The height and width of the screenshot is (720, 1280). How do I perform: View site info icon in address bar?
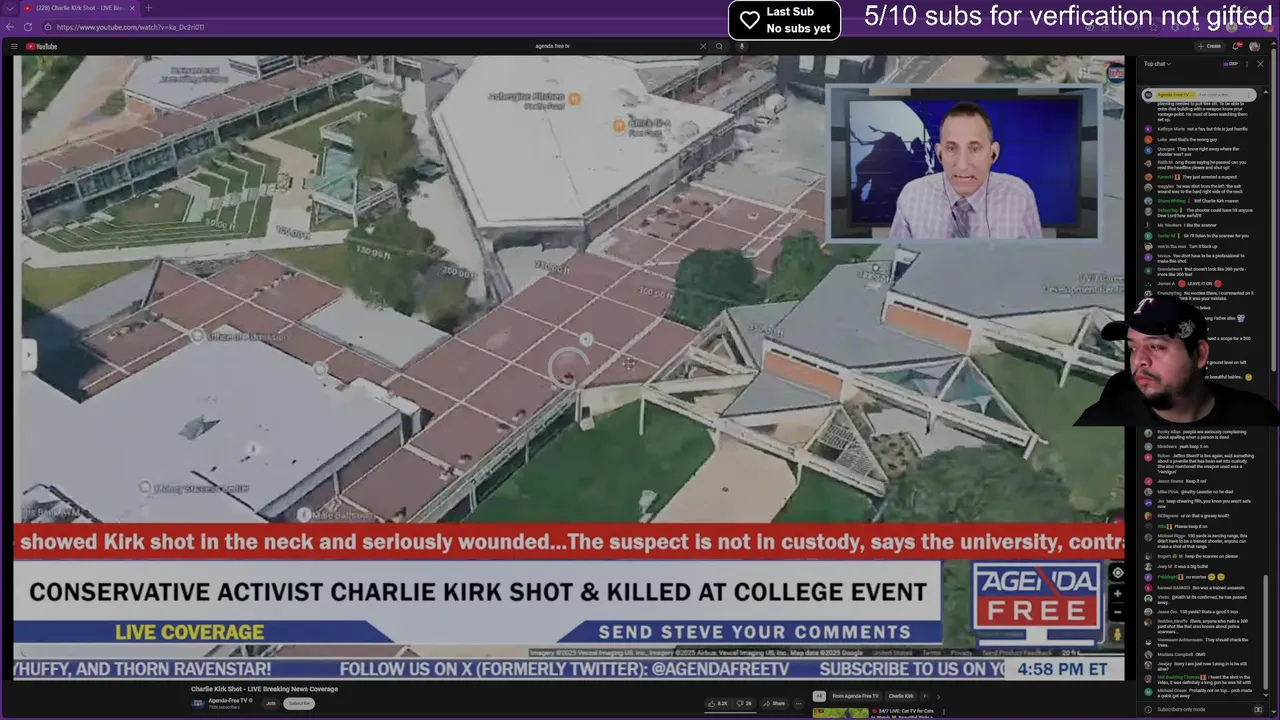coord(48,27)
